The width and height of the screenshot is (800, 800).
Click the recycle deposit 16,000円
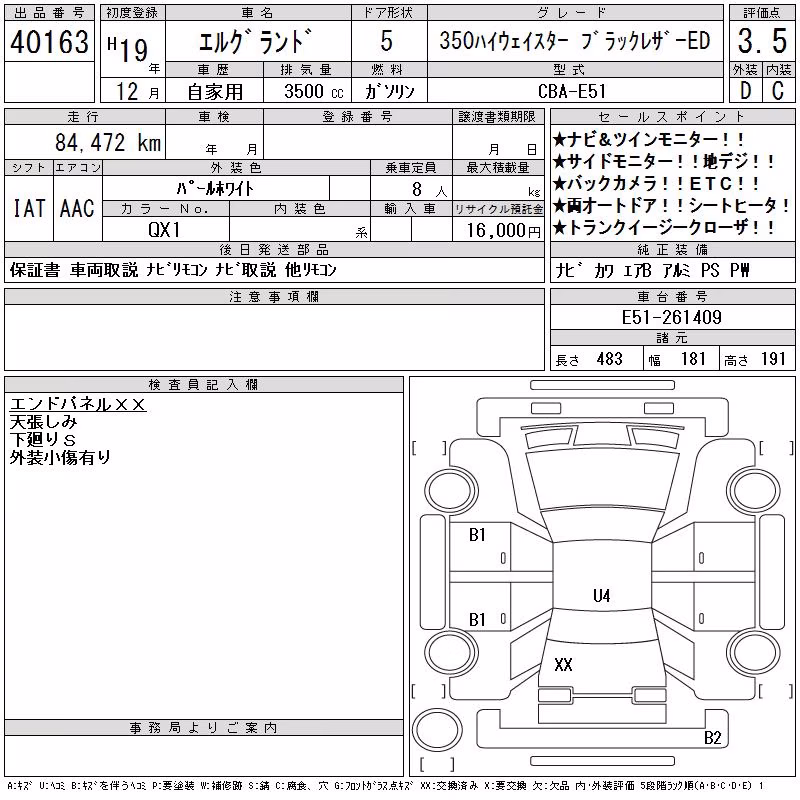coord(503,231)
